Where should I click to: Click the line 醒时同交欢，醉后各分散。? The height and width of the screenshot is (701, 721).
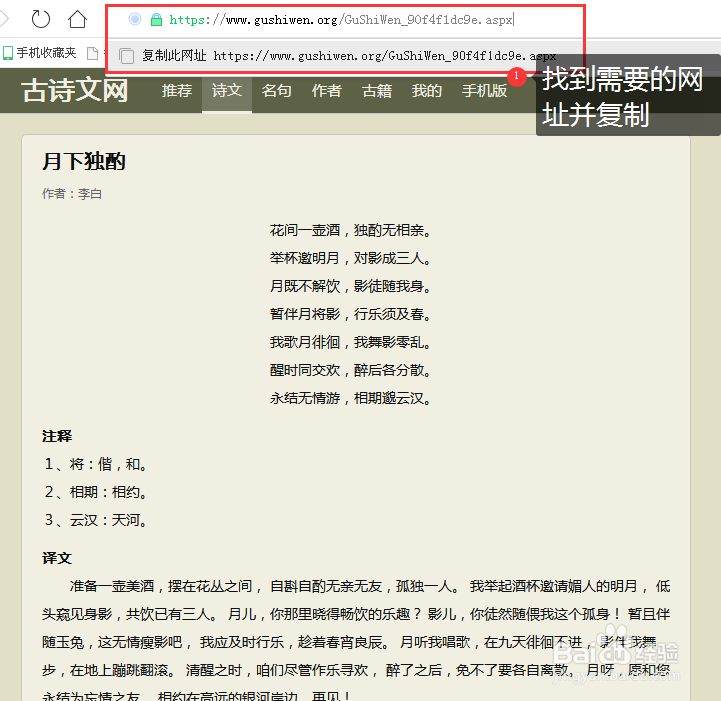tap(350, 370)
